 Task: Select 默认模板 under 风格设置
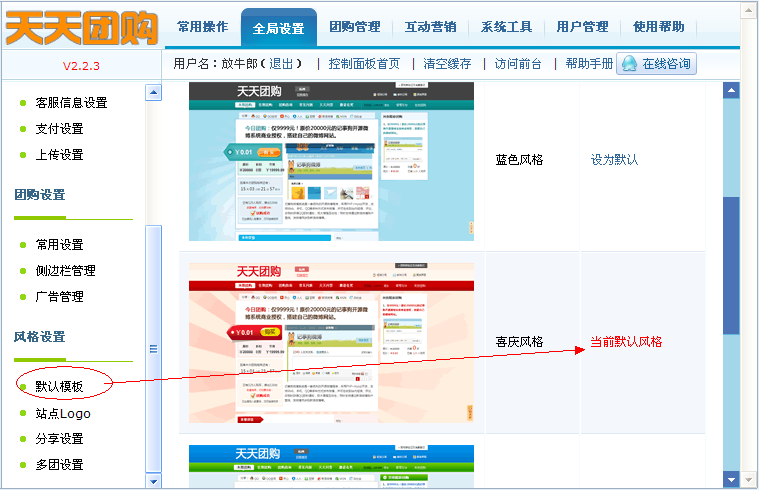(59, 386)
